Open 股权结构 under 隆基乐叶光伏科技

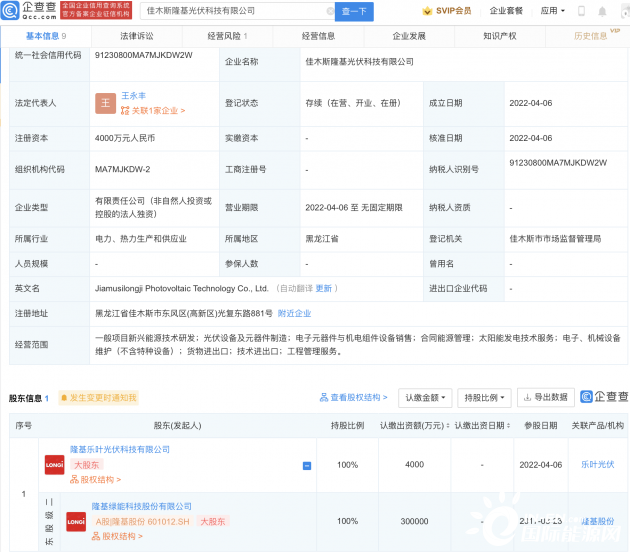tap(95, 480)
